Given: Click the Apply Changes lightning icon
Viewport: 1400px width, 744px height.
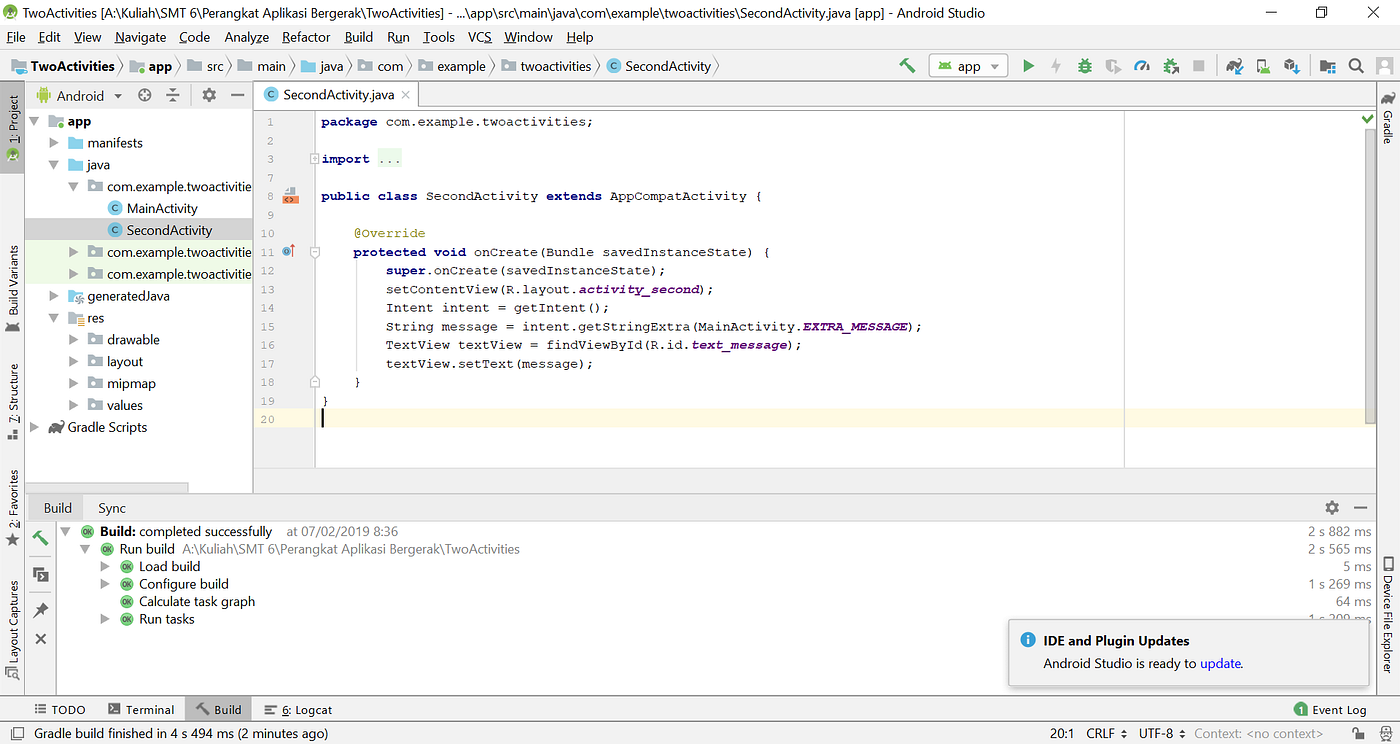Looking at the screenshot, I should click(x=1056, y=66).
